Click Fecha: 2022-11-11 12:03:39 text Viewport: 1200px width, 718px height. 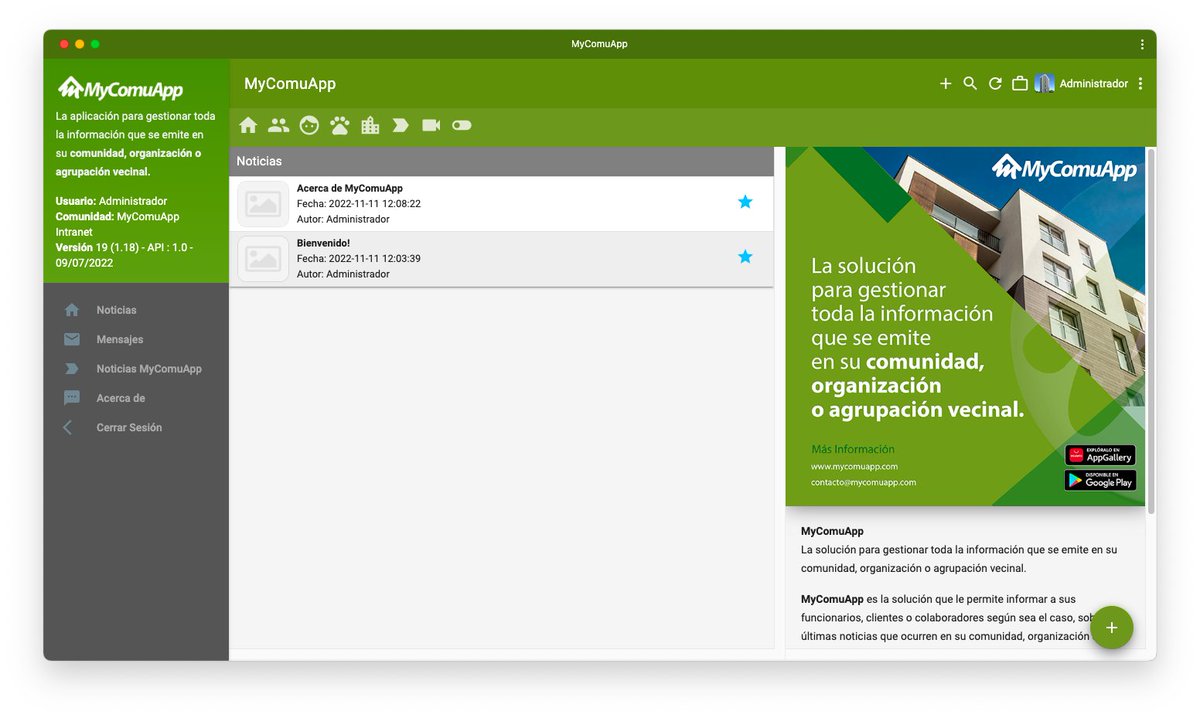coord(359,258)
